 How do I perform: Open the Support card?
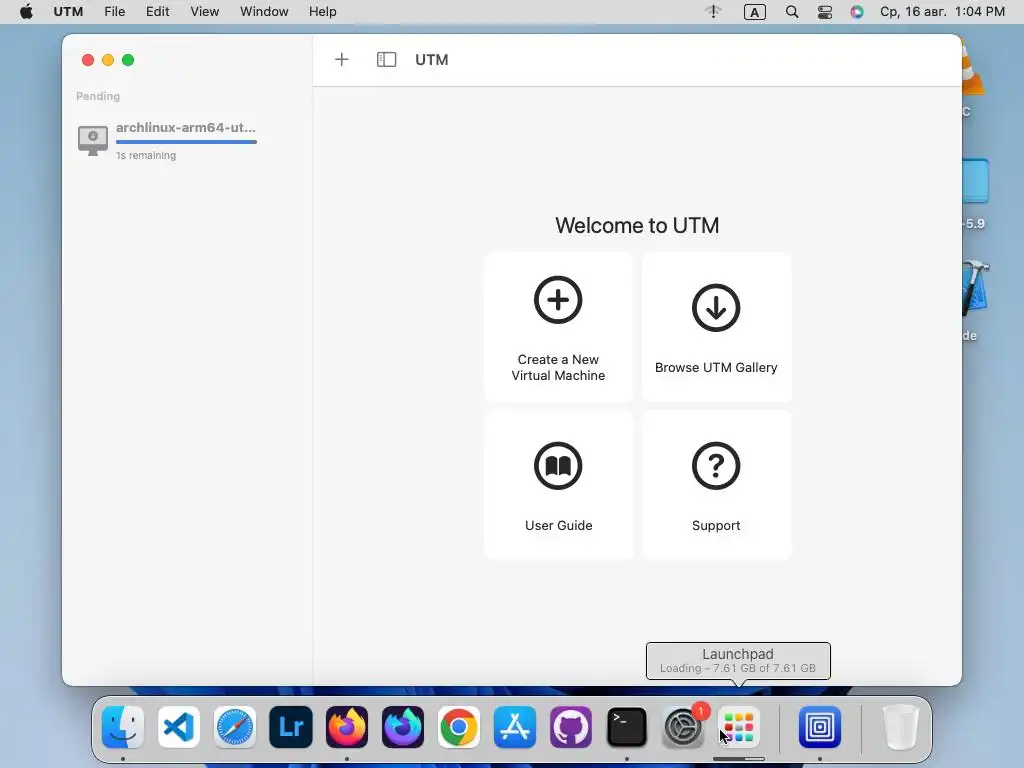point(716,485)
